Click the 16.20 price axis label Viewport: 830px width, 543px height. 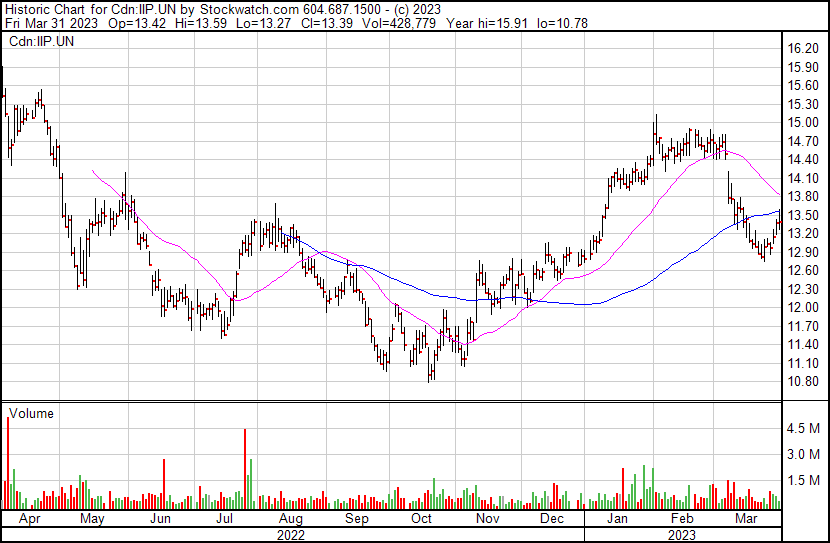tap(803, 48)
